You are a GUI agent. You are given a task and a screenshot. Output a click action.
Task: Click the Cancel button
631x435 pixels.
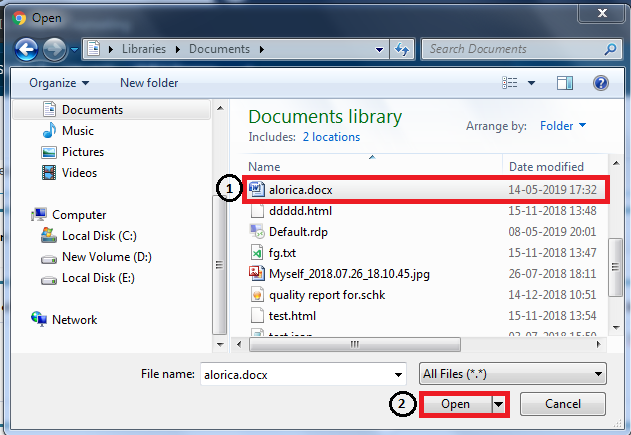[x=563, y=404]
